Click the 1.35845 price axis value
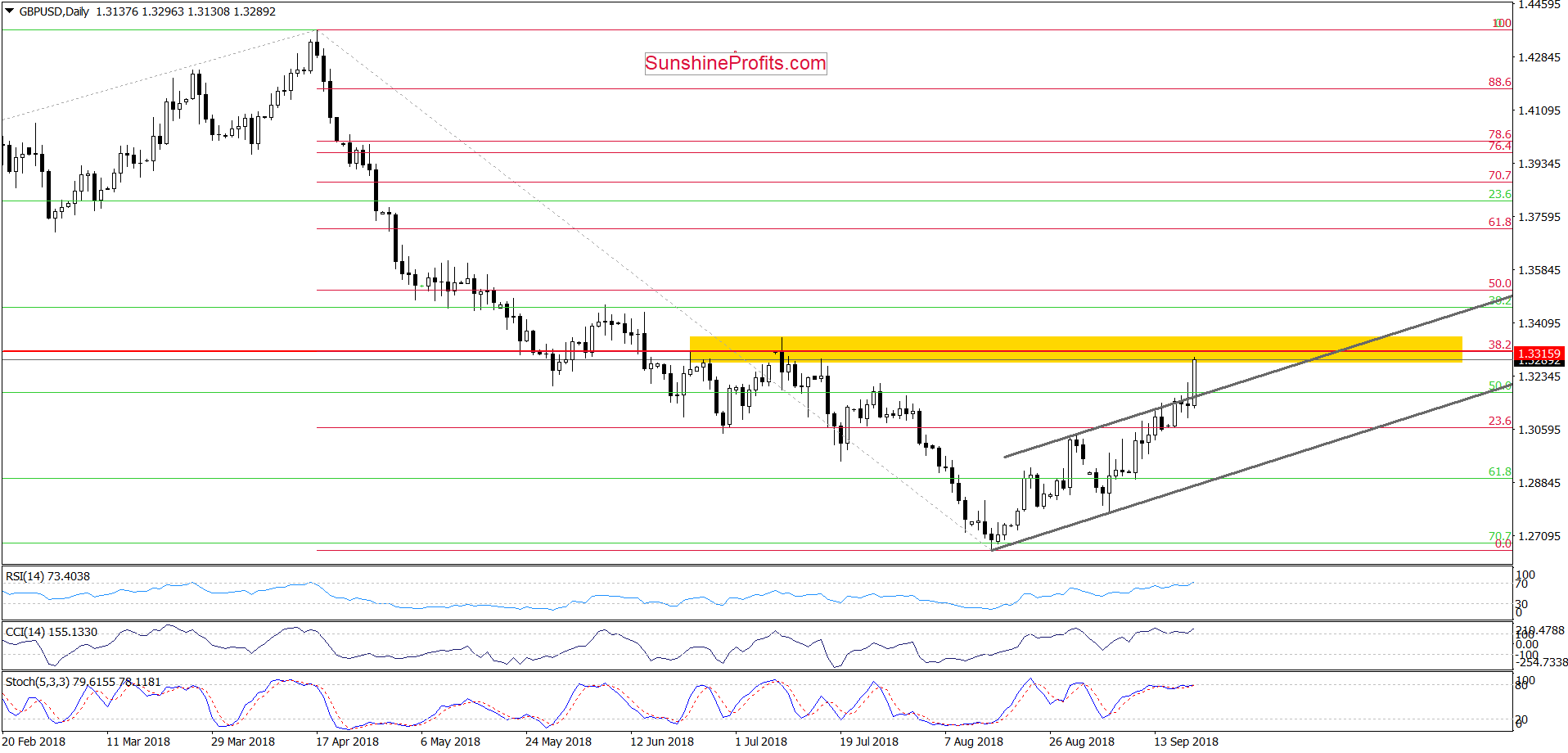1568x753 pixels. pos(1539,270)
